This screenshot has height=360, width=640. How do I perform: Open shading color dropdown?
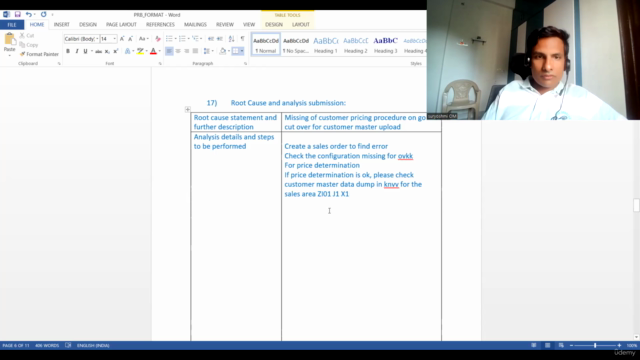pyautogui.click(x=229, y=51)
